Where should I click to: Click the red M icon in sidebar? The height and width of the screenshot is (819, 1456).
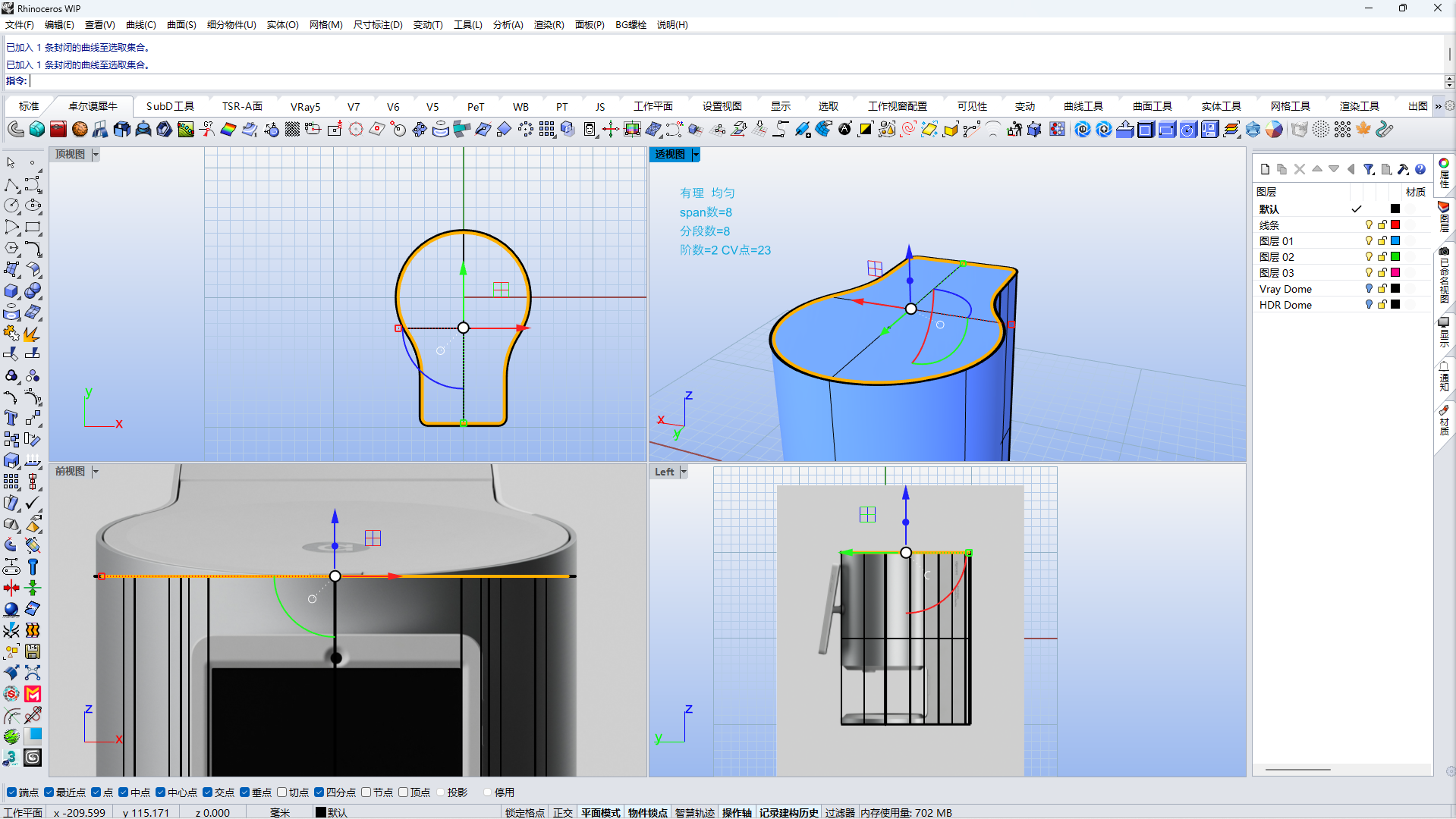(x=33, y=694)
